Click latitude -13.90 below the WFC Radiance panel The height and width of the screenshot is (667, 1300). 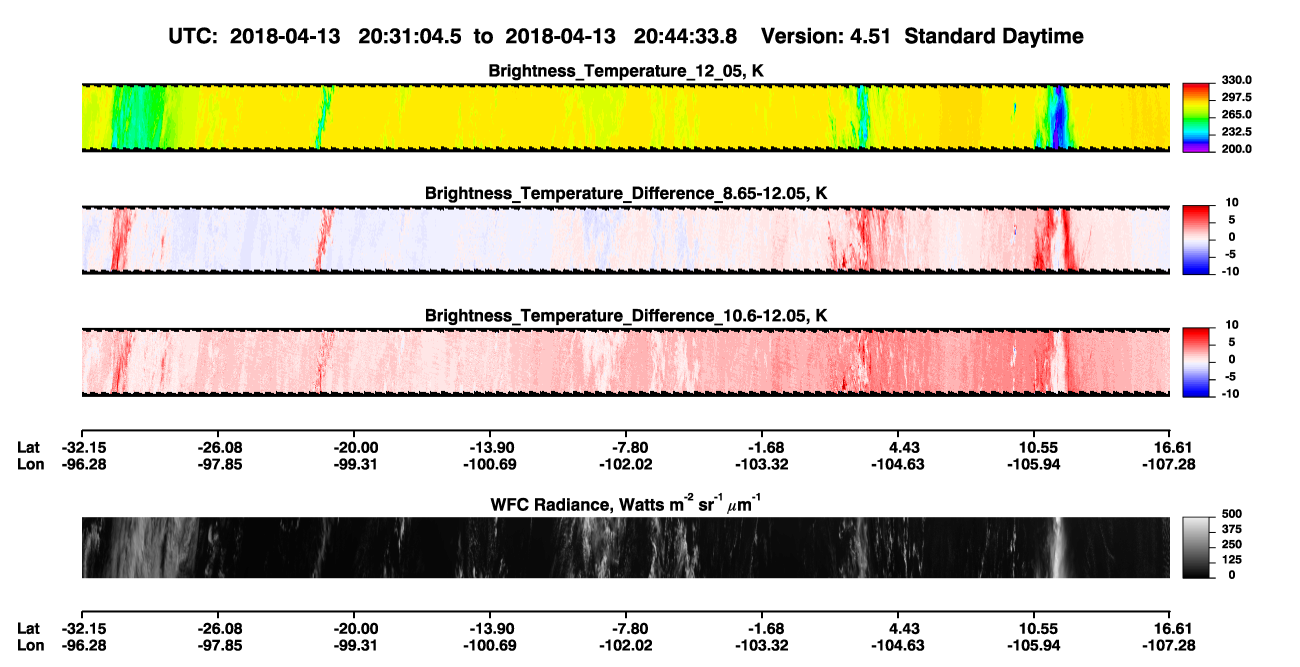coord(489,629)
